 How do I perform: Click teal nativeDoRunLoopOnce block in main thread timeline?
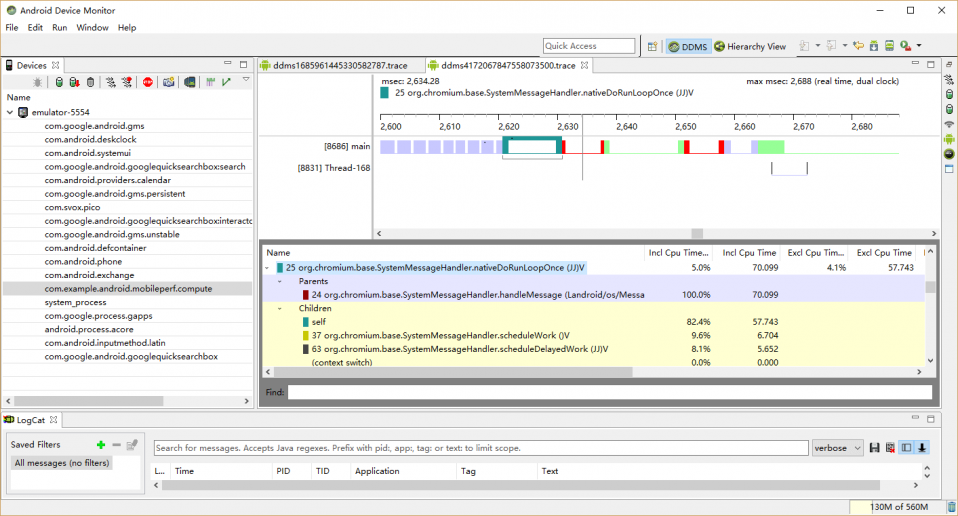(532, 146)
